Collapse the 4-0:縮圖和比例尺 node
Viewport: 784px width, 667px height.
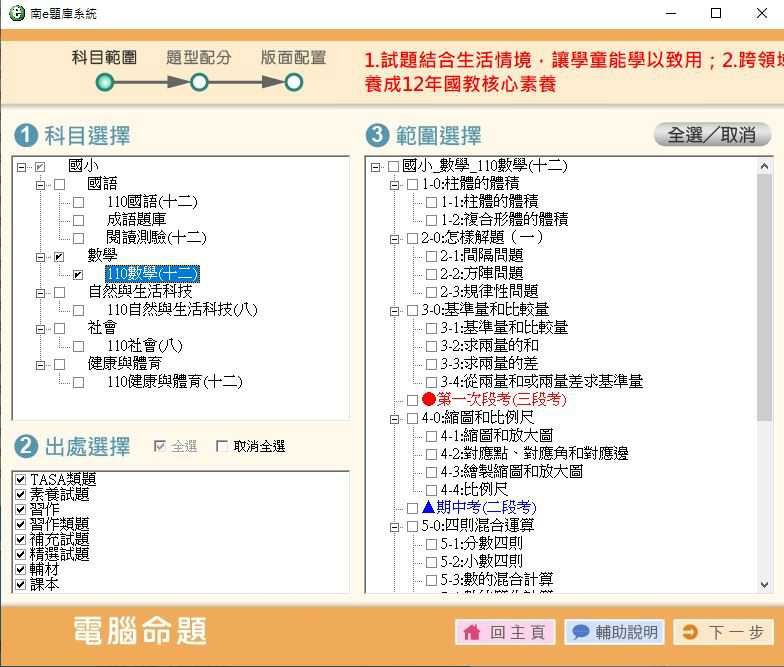coord(394,419)
